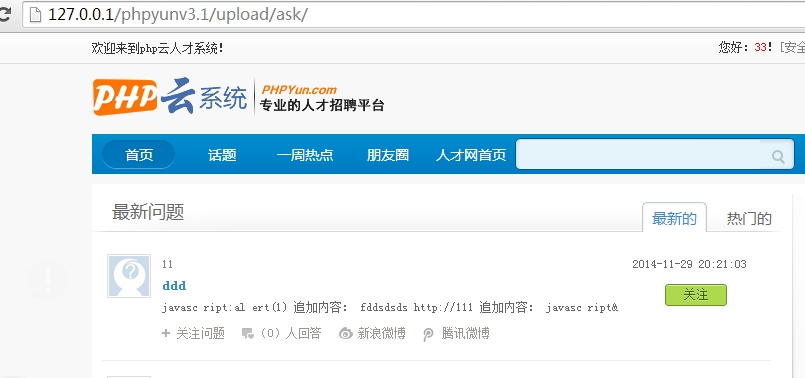Open the 人才网首页 navigation item
Image resolution: width=805 pixels, height=378 pixels.
pyautogui.click(x=471, y=155)
